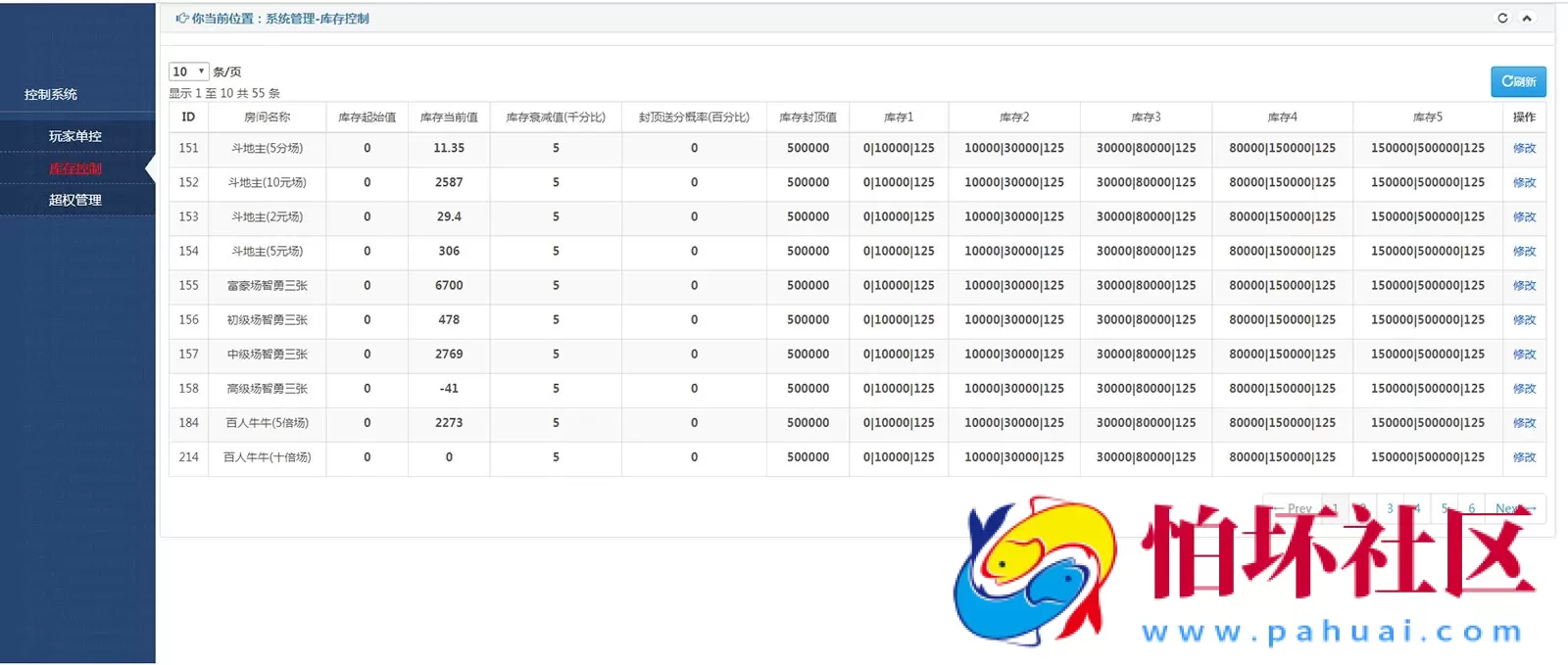Click the 控制系统 sidebar heading
The height and width of the screenshot is (665, 1568).
pos(51,94)
